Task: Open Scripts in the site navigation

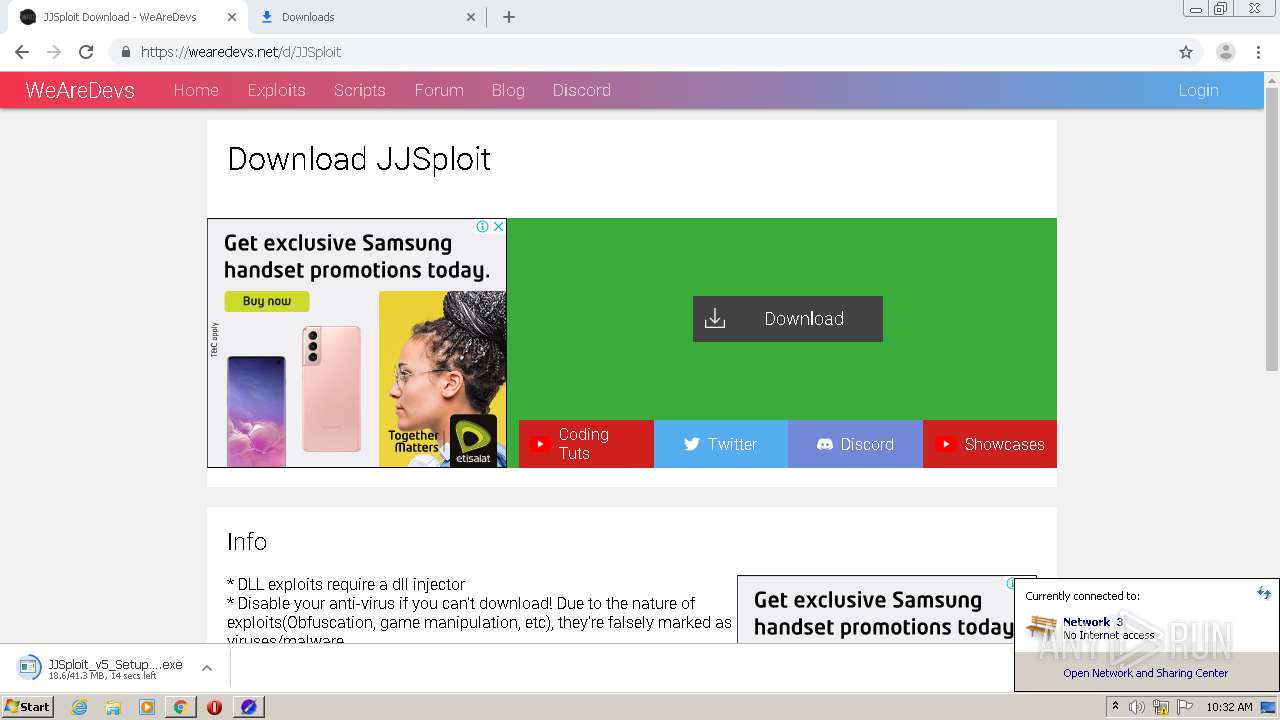Action: (x=360, y=90)
